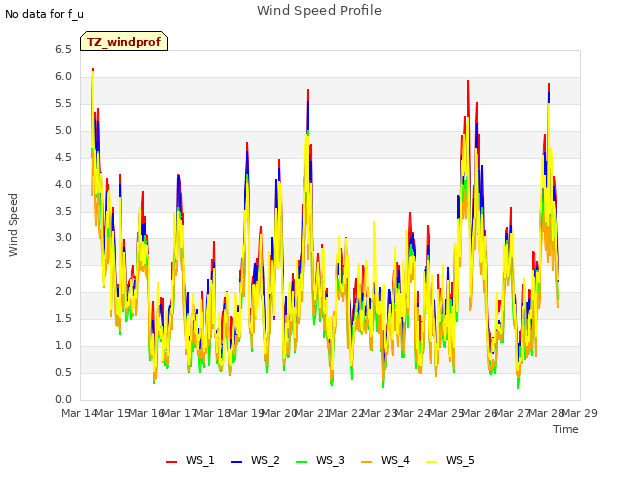This screenshot has height=480, width=640.
Task: Click the TZ_windprof annotation label
Action: click(x=124, y=42)
